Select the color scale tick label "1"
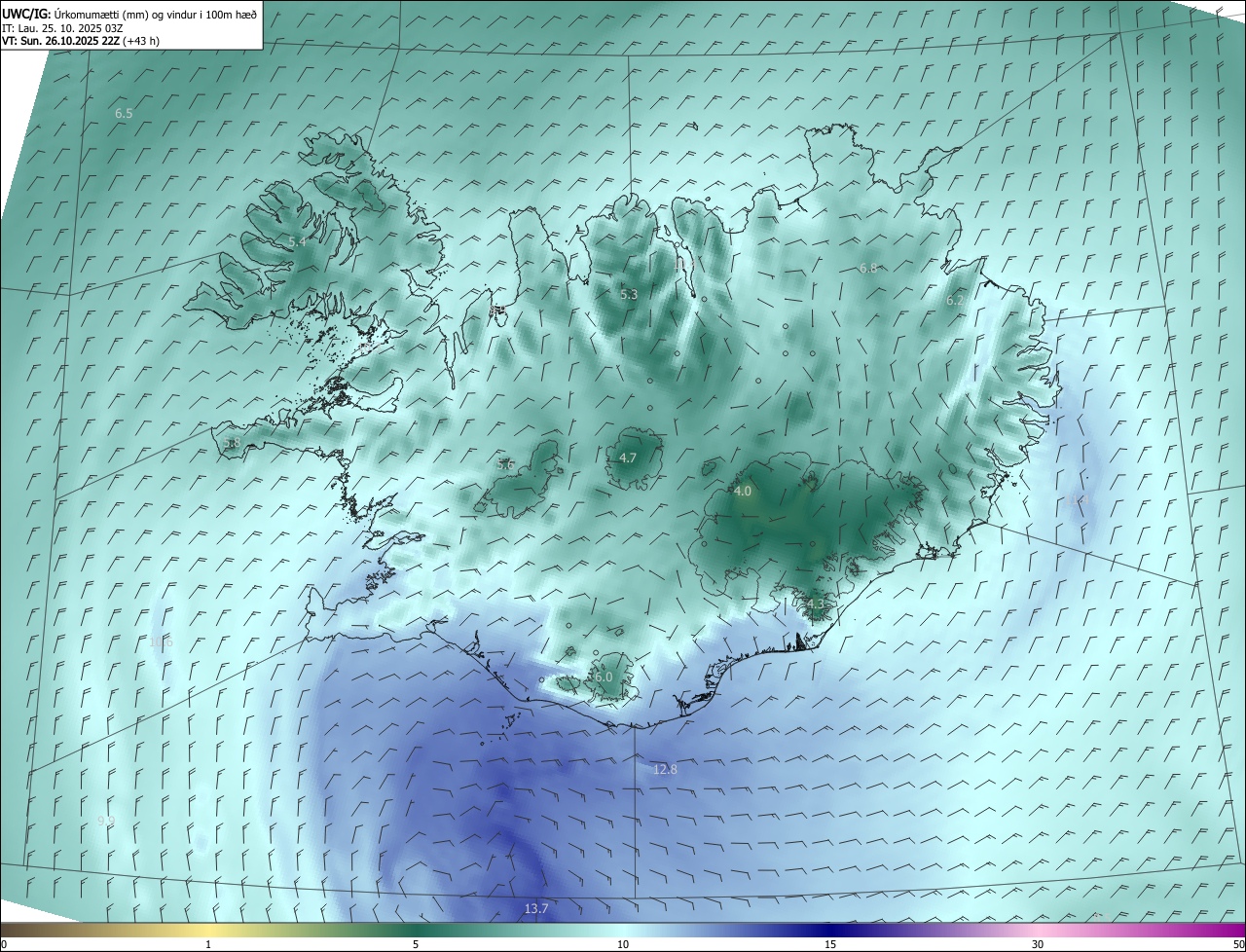Image resolution: width=1246 pixels, height=952 pixels. (x=208, y=944)
